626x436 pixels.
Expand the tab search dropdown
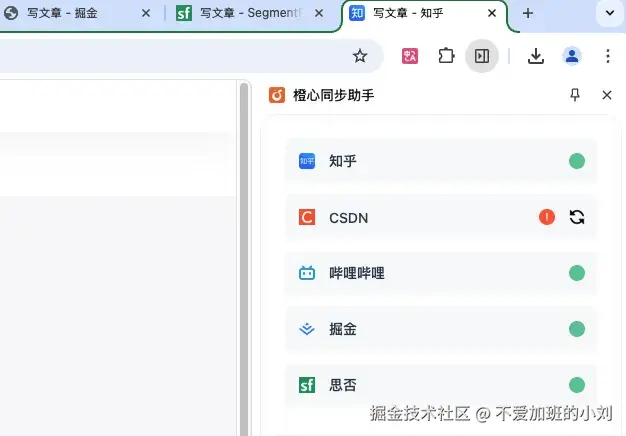coord(610,13)
